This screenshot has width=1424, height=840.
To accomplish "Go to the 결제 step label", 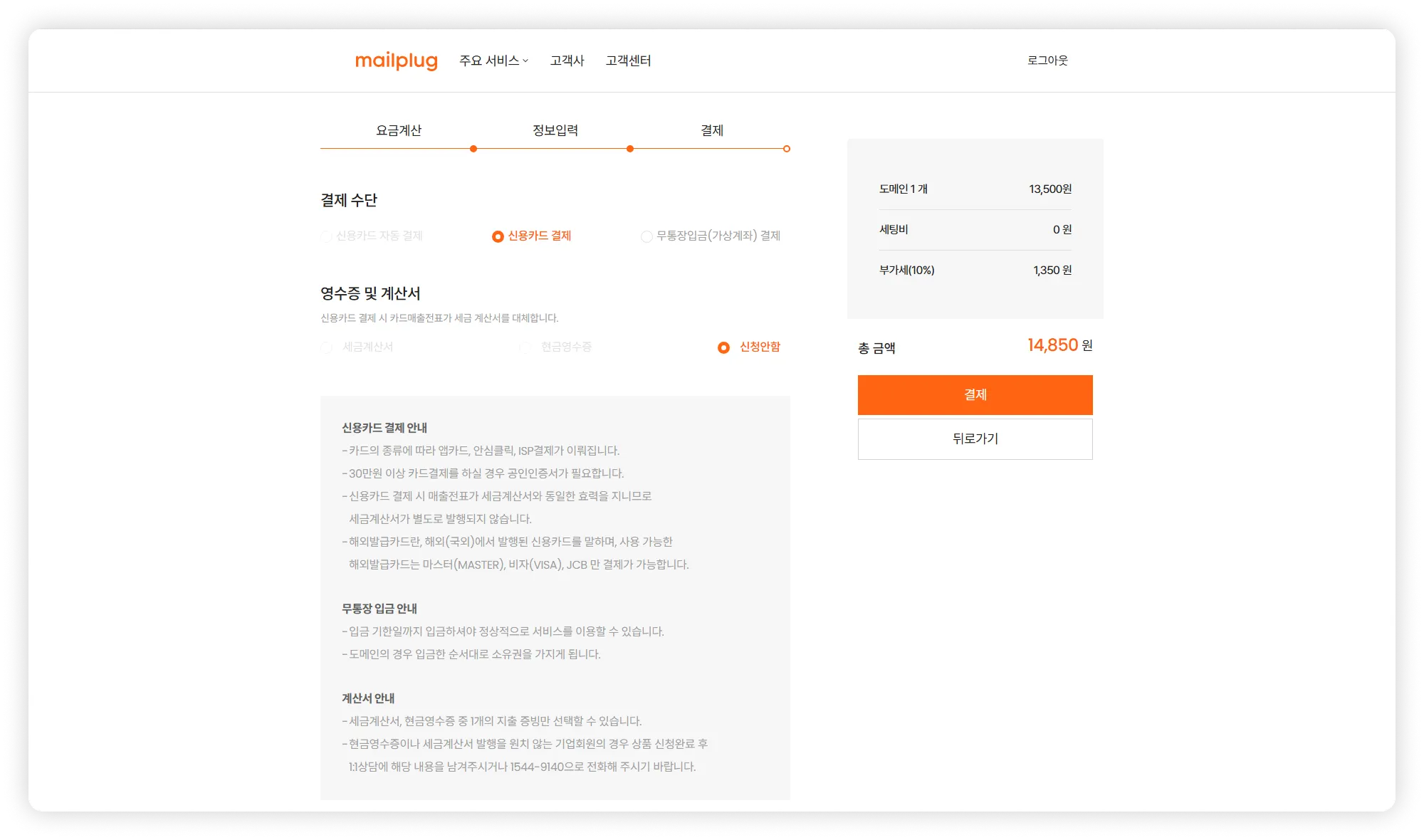I will pos(712,130).
